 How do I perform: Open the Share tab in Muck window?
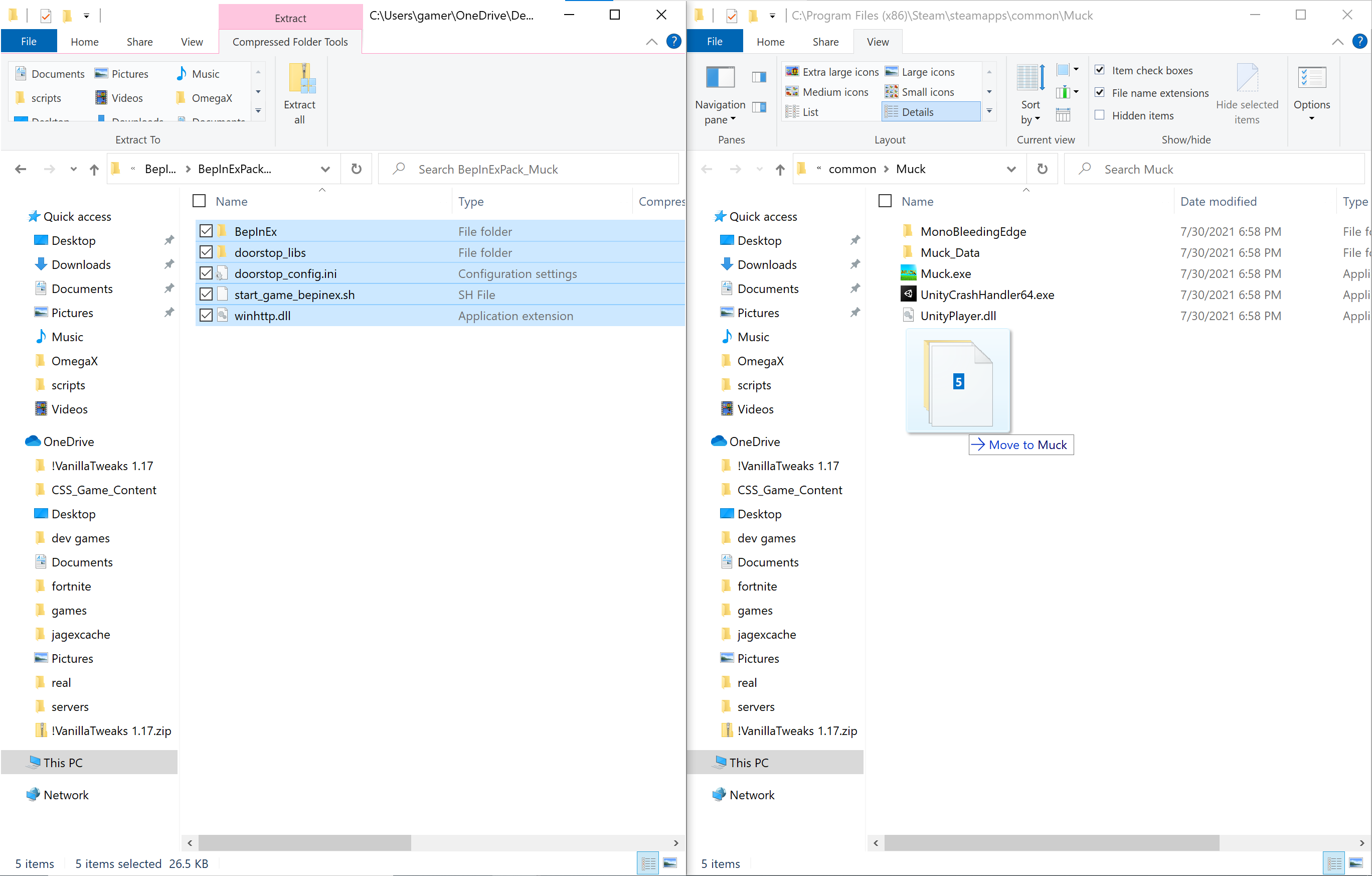pyautogui.click(x=825, y=42)
